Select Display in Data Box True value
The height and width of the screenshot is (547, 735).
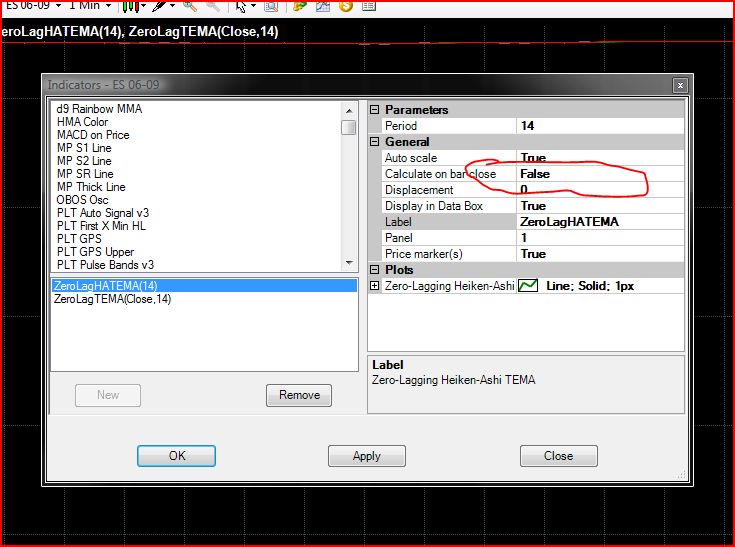(x=600, y=206)
